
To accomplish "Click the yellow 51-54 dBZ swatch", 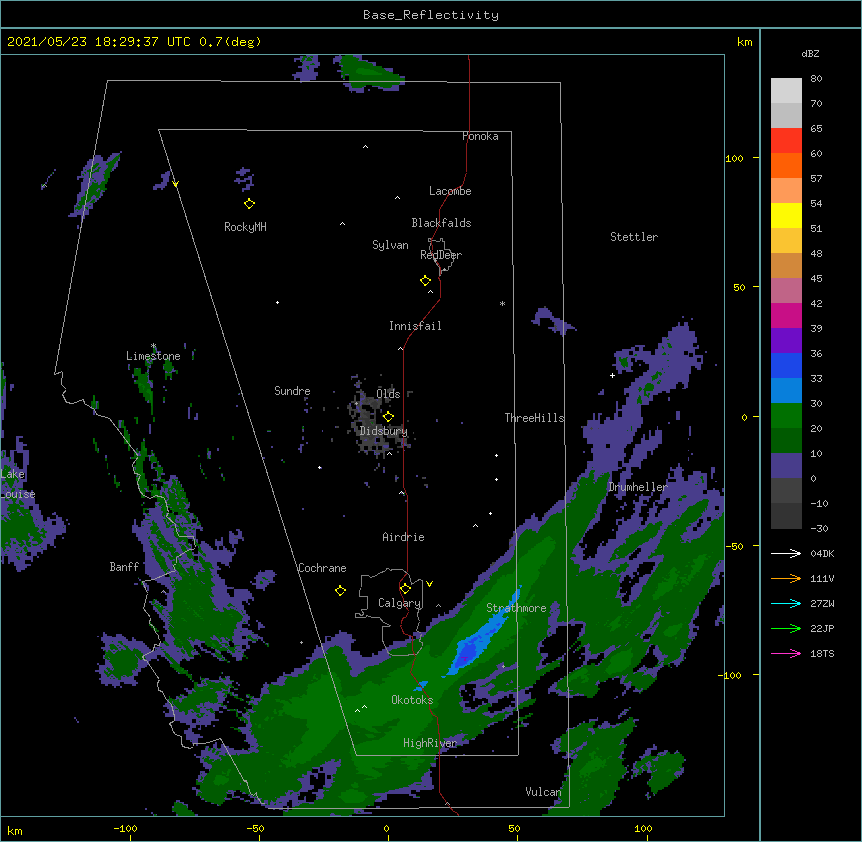I will click(x=786, y=215).
